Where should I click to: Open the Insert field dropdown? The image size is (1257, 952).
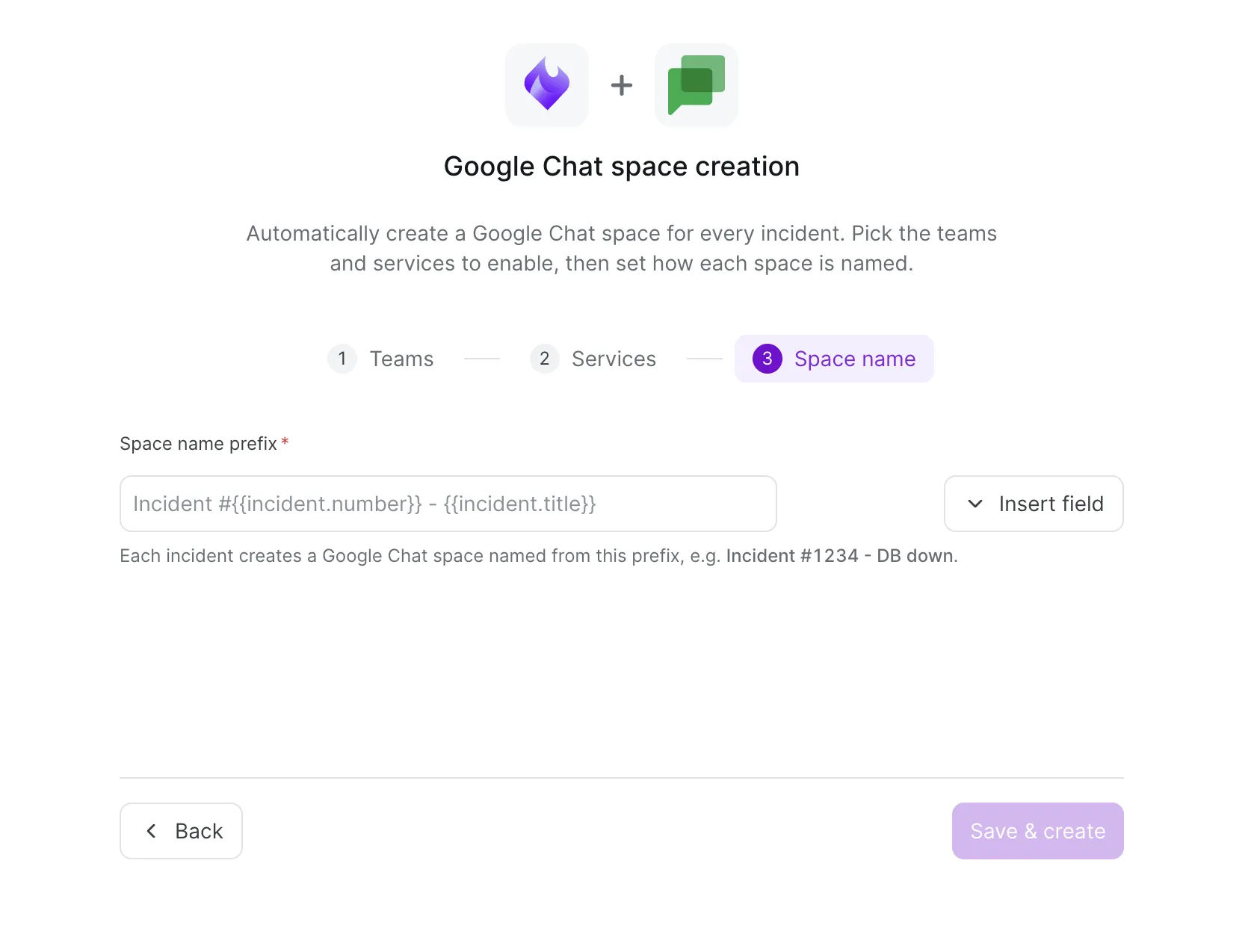coord(1034,504)
